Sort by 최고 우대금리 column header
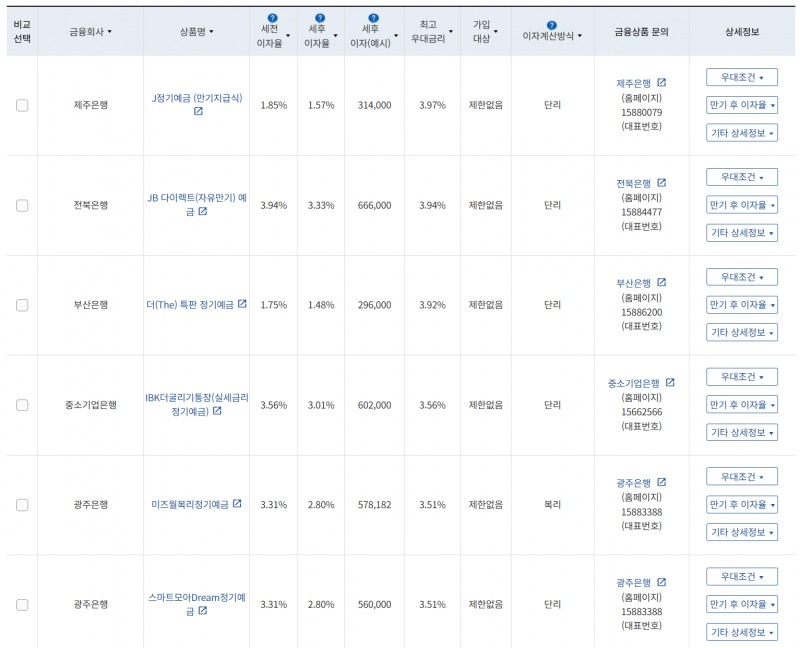Viewport: 800px width, 648px height. 432,32
